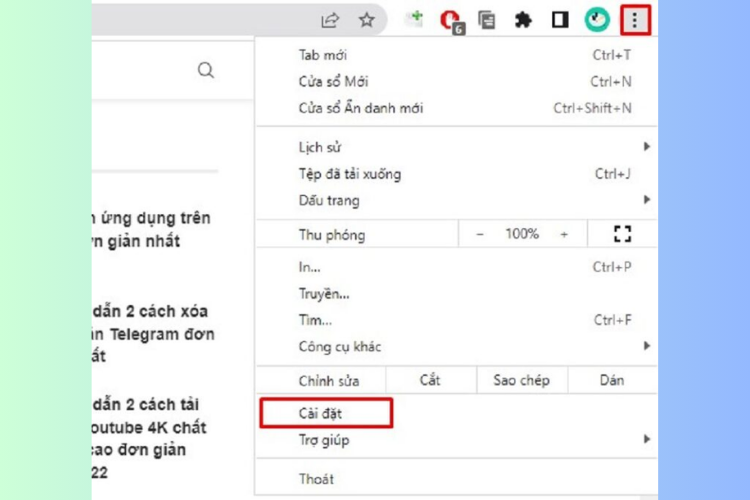The width and height of the screenshot is (750, 500).
Task: Open the green plus extension icon
Action: pos(414,19)
